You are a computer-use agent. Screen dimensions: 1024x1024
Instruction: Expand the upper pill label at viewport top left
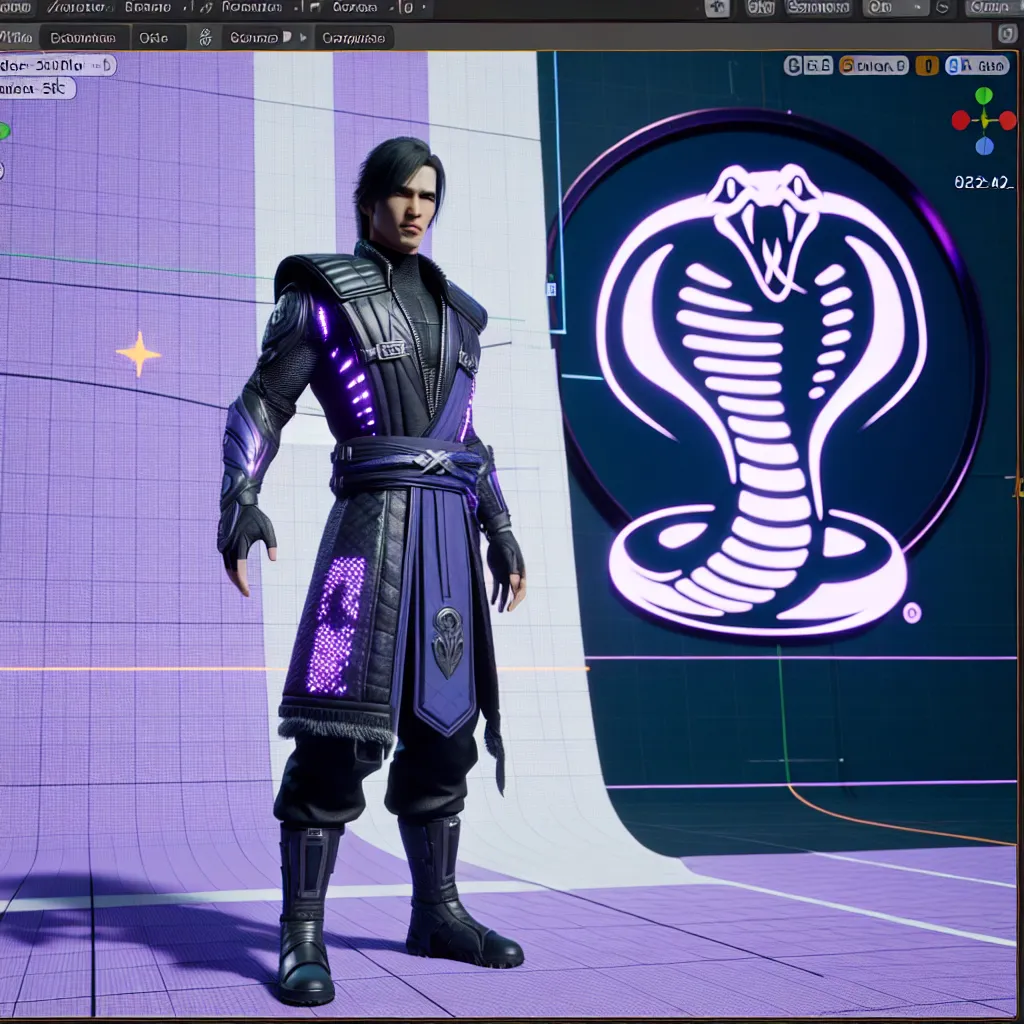(58, 66)
